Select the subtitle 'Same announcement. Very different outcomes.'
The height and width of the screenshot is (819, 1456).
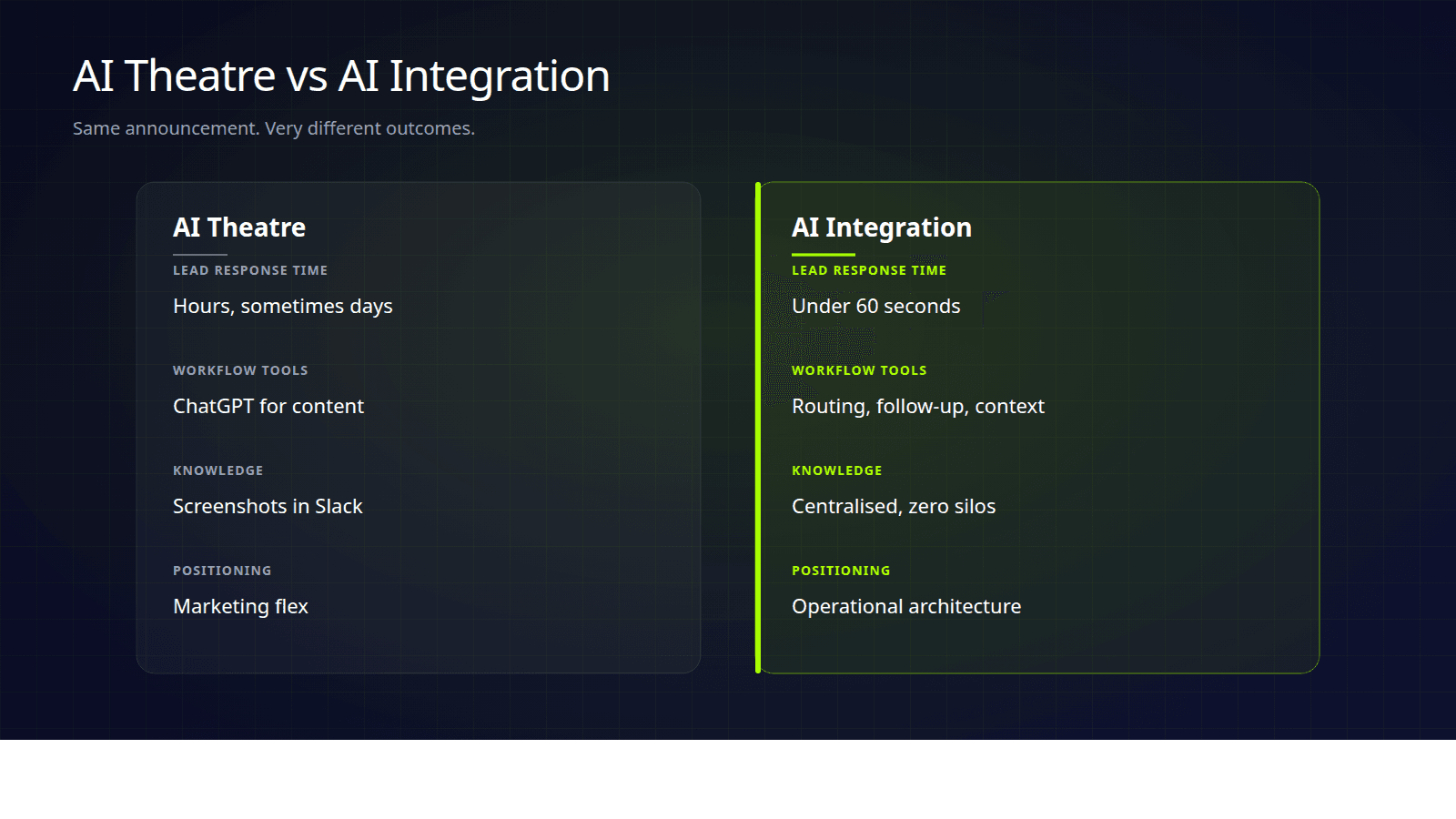274,128
